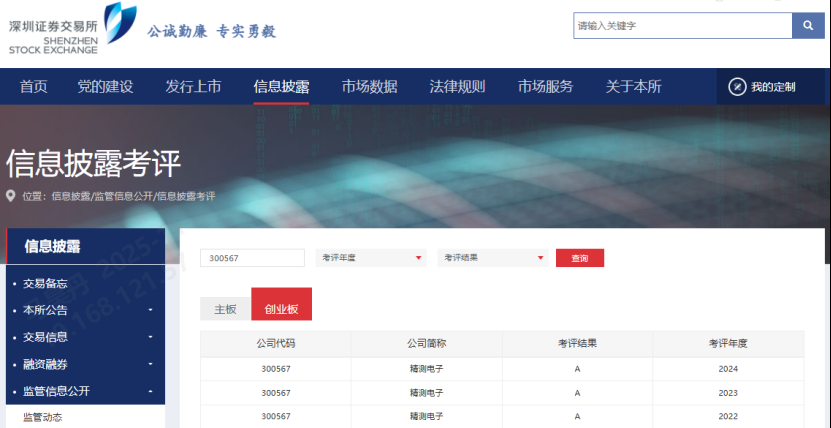This screenshot has height=428, width=831.
Task: Click the location pin icon by 位置
Action: point(11,196)
